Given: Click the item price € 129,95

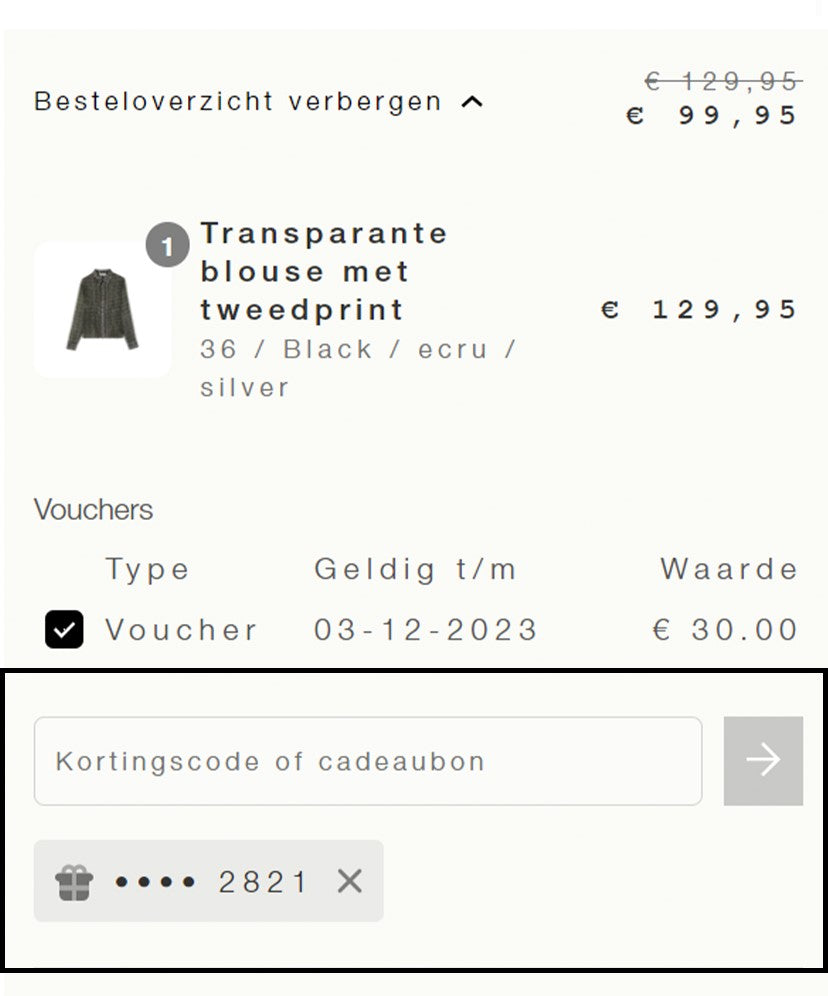Looking at the screenshot, I should pos(700,310).
